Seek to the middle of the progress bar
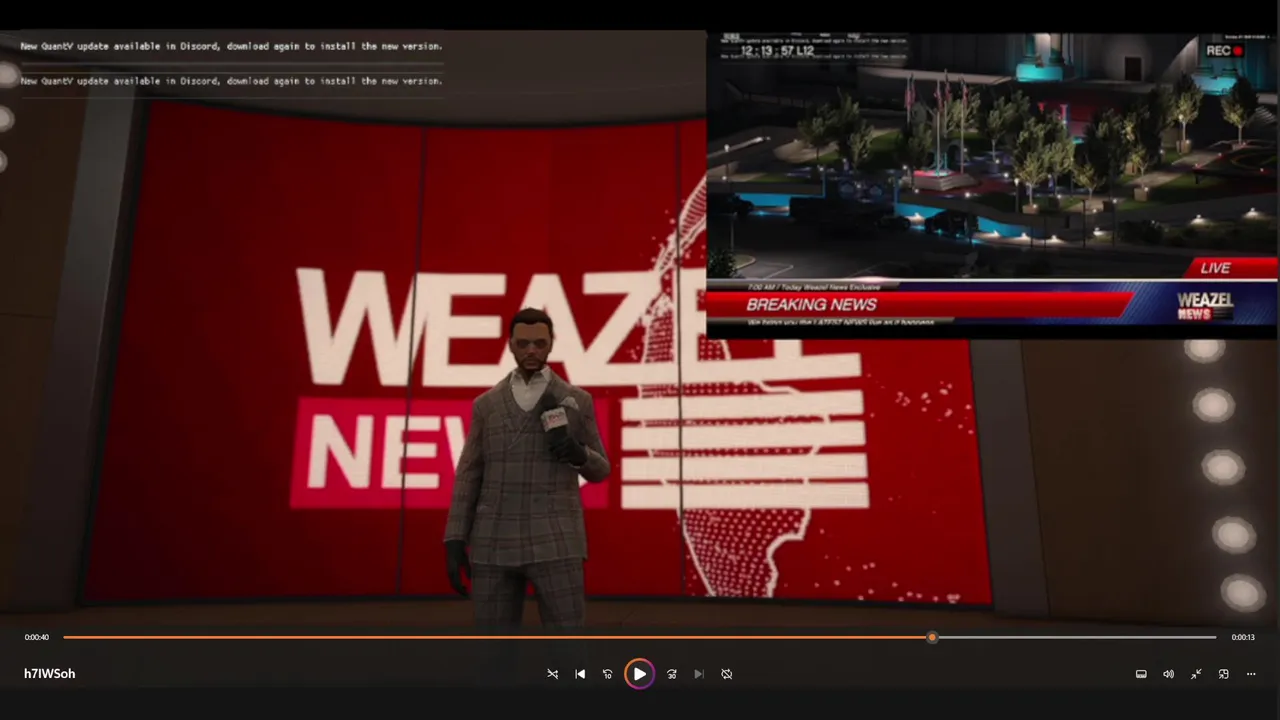Image resolution: width=1280 pixels, height=720 pixels. click(x=640, y=637)
